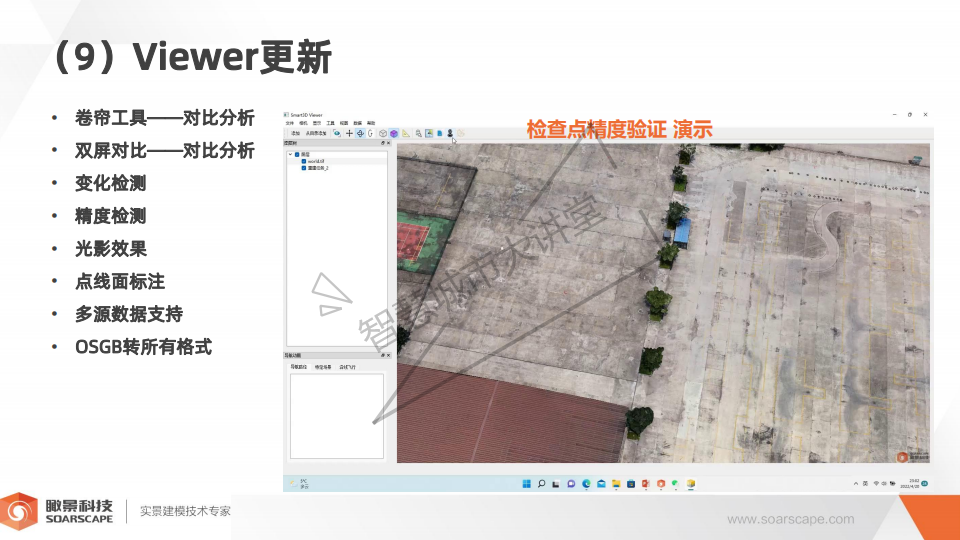
Task: Click the purple solid cube icon
Action: point(394,133)
